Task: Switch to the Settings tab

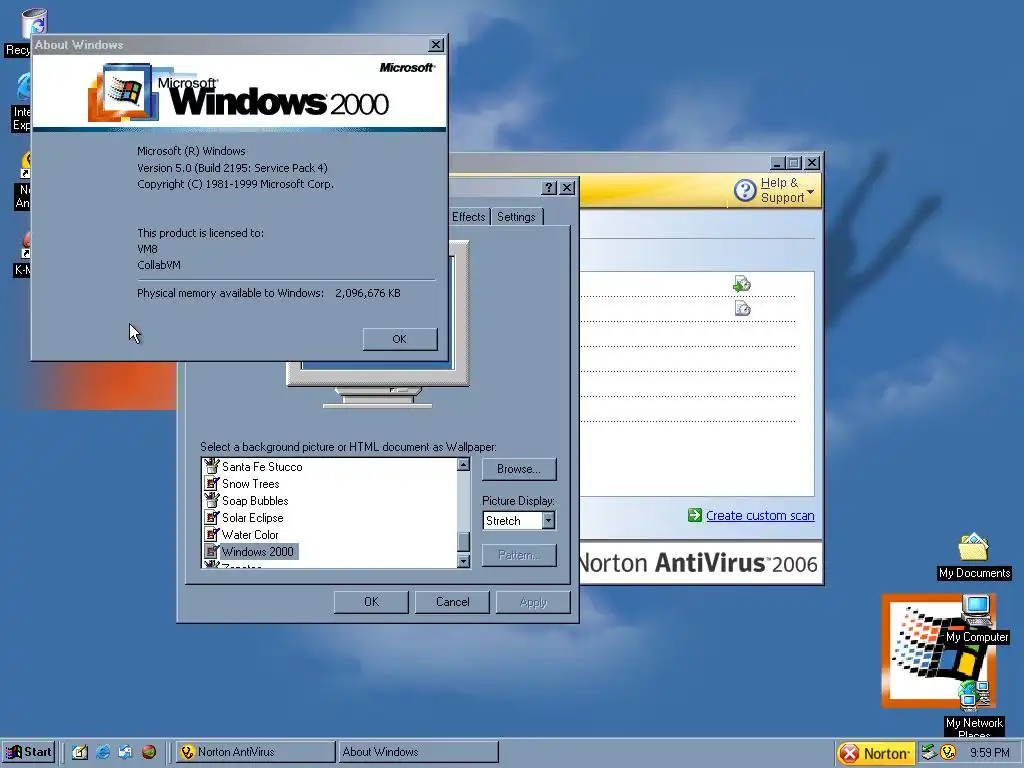Action: coord(516,217)
